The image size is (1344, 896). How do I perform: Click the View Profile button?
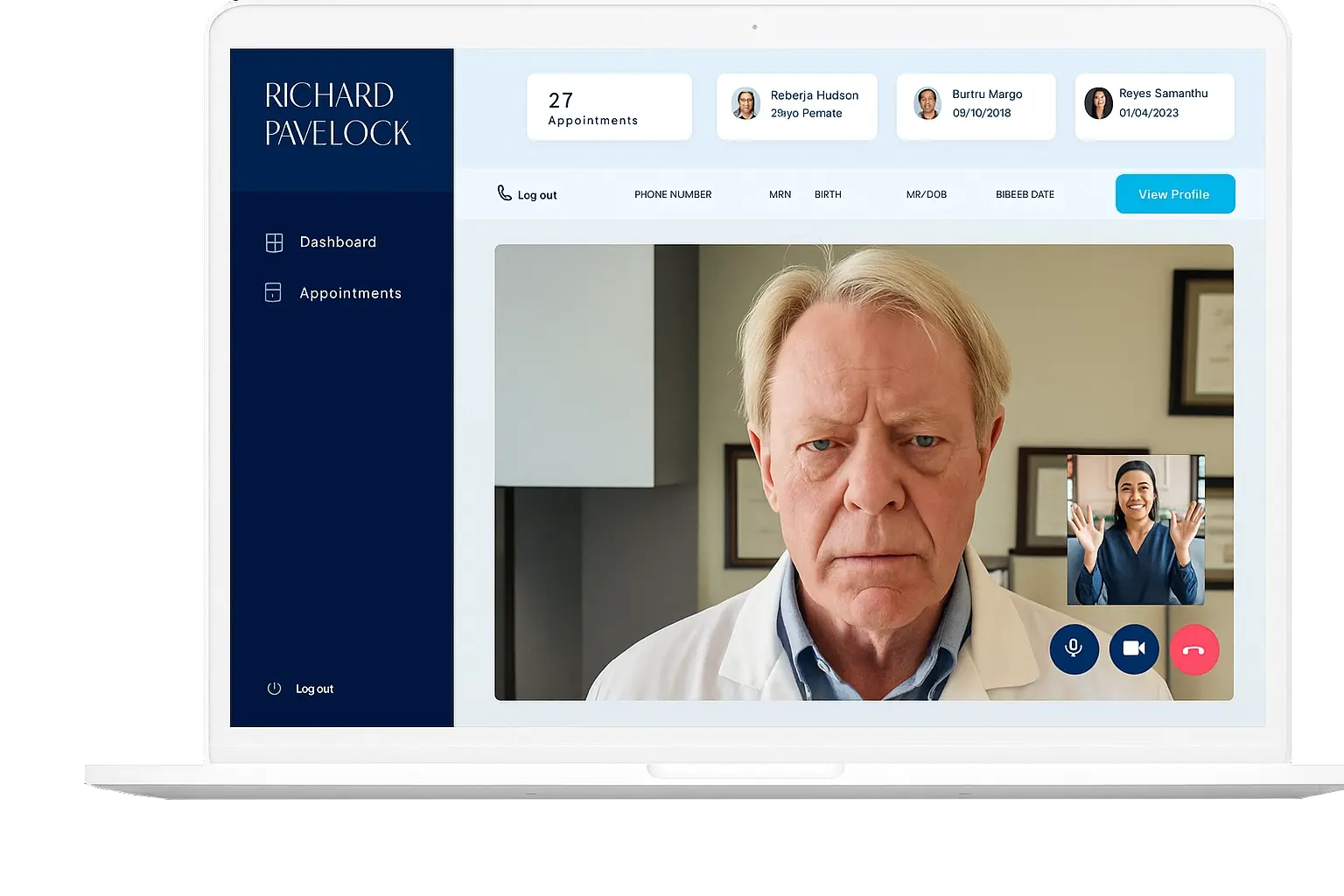click(x=1175, y=194)
